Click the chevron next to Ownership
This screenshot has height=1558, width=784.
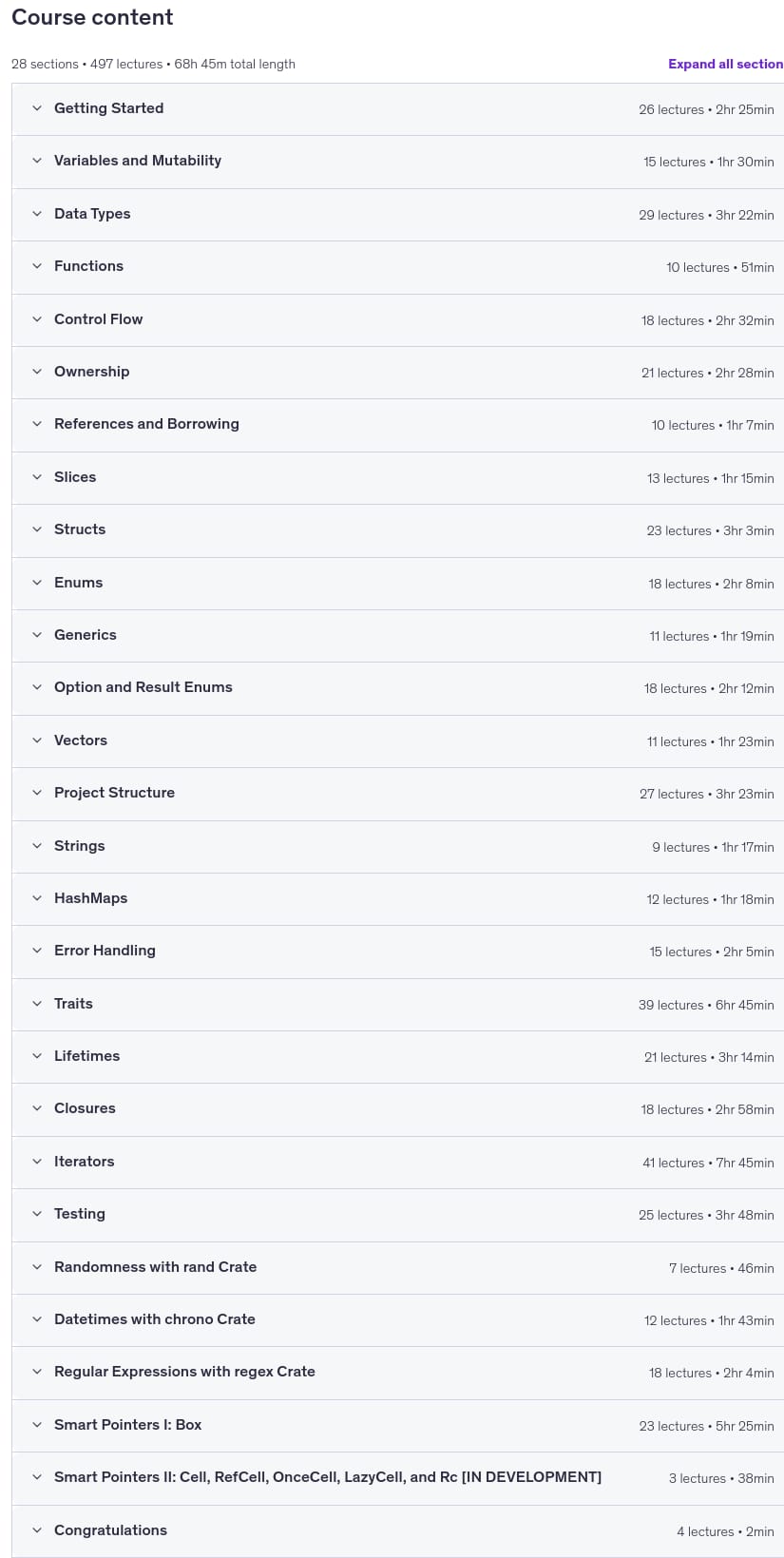(x=37, y=372)
